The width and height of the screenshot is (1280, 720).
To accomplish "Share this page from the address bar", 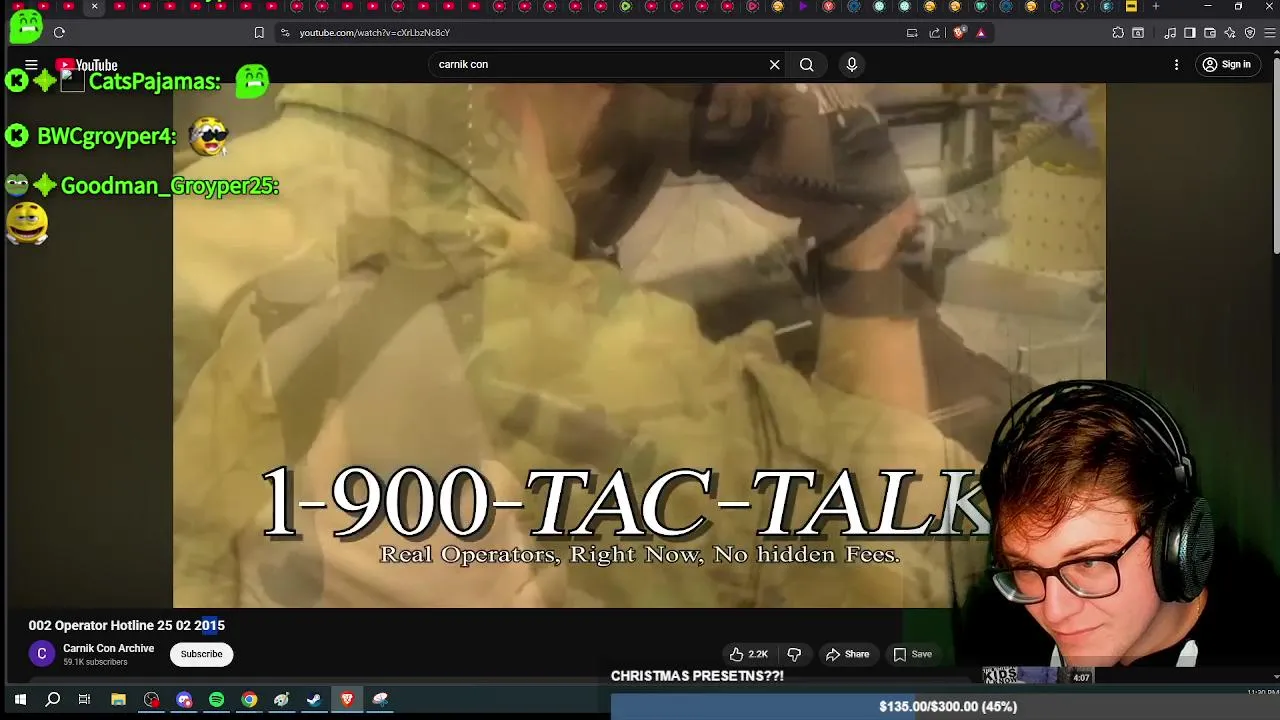I will [x=935, y=33].
